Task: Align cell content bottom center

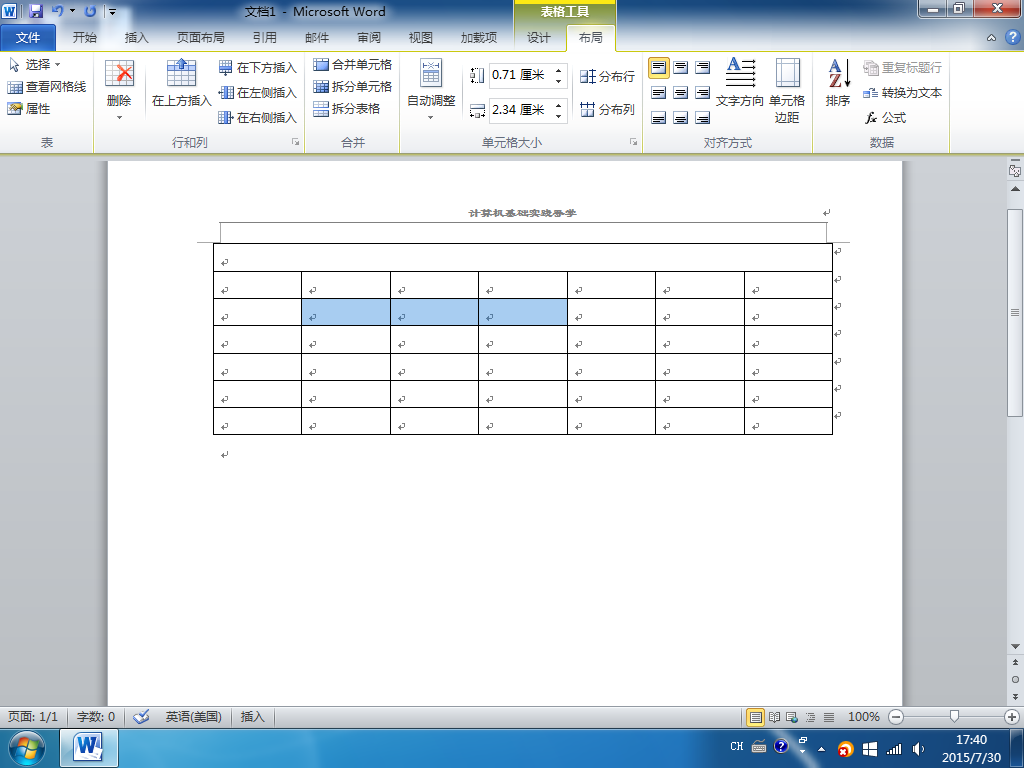Action: 680,118
